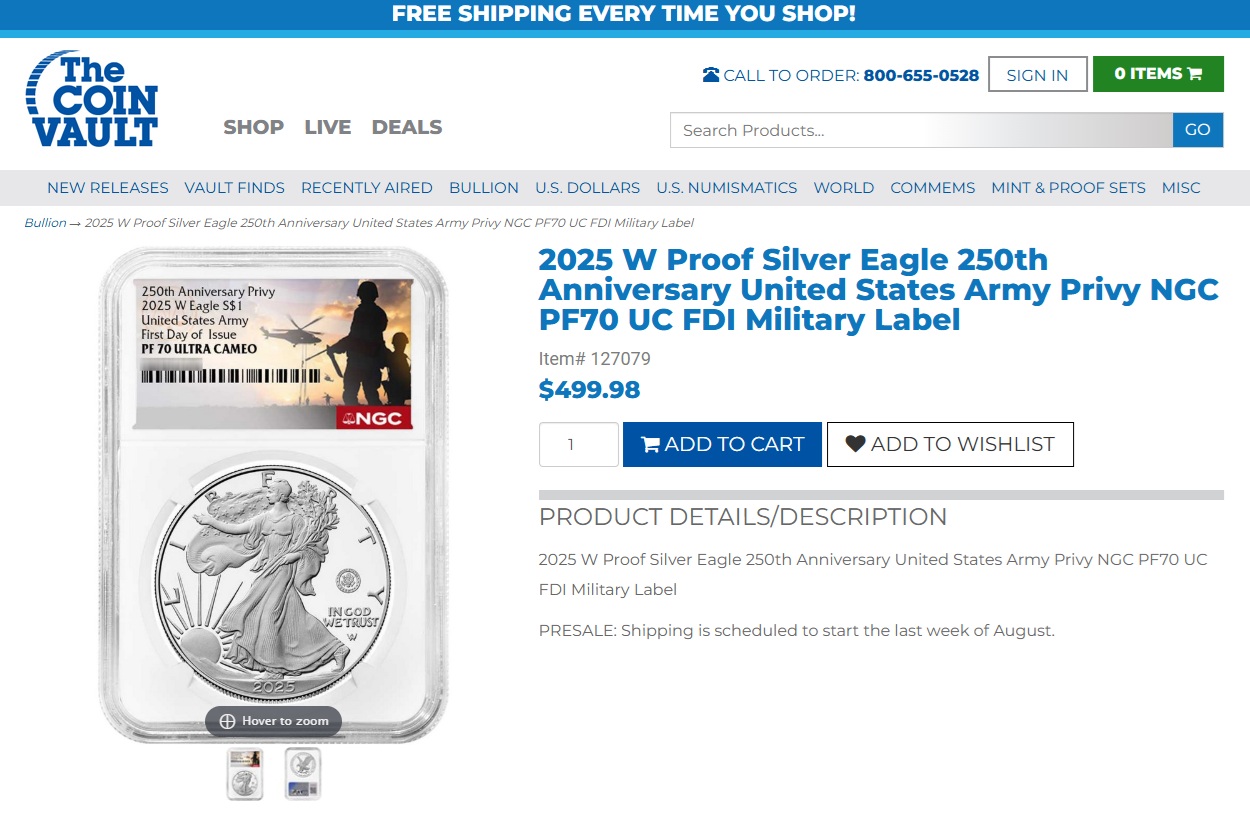Focus the Search Products field
Image resolution: width=1250 pixels, height=813 pixels.
921,130
